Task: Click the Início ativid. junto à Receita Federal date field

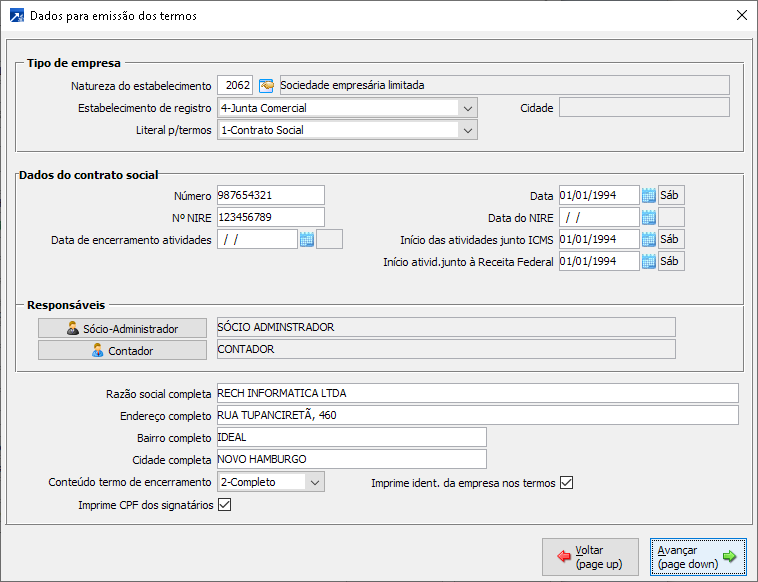Action: coord(599,261)
